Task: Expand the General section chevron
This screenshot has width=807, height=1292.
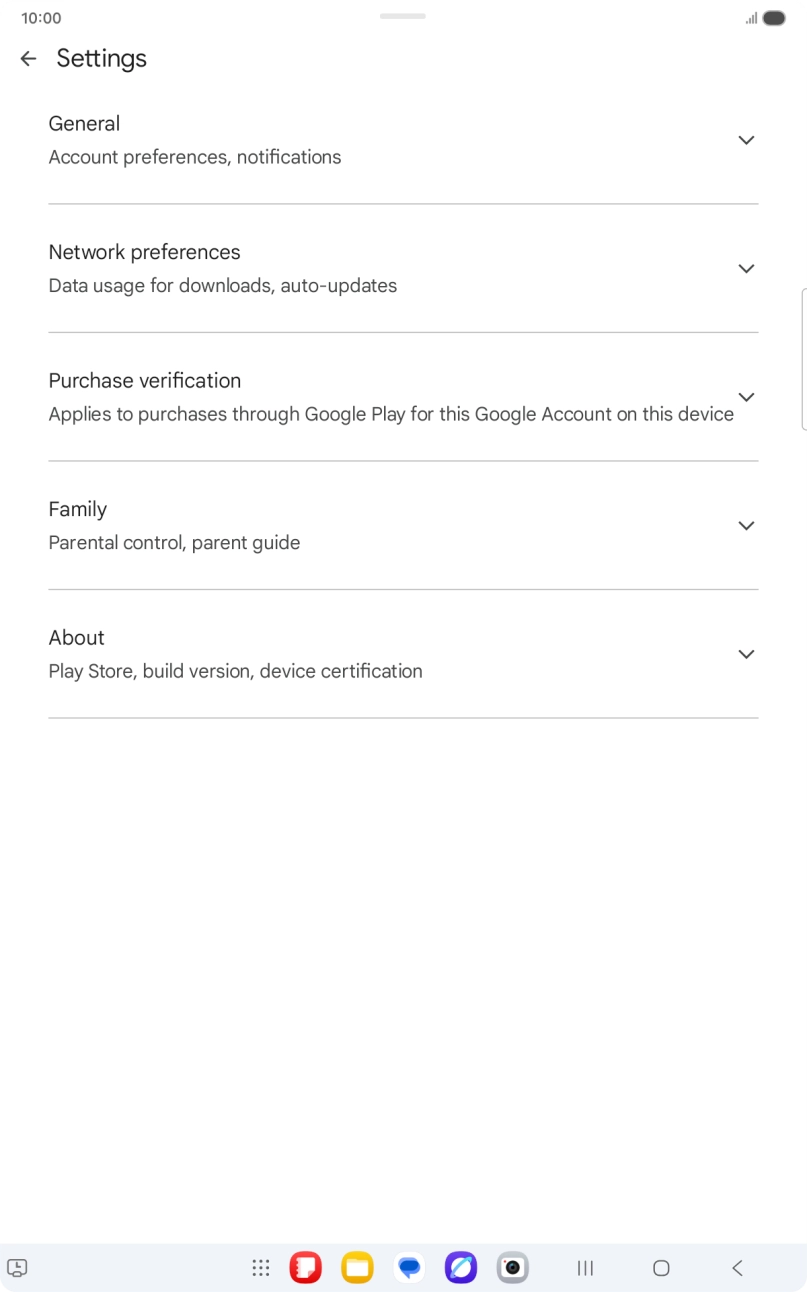Action: pos(746,140)
